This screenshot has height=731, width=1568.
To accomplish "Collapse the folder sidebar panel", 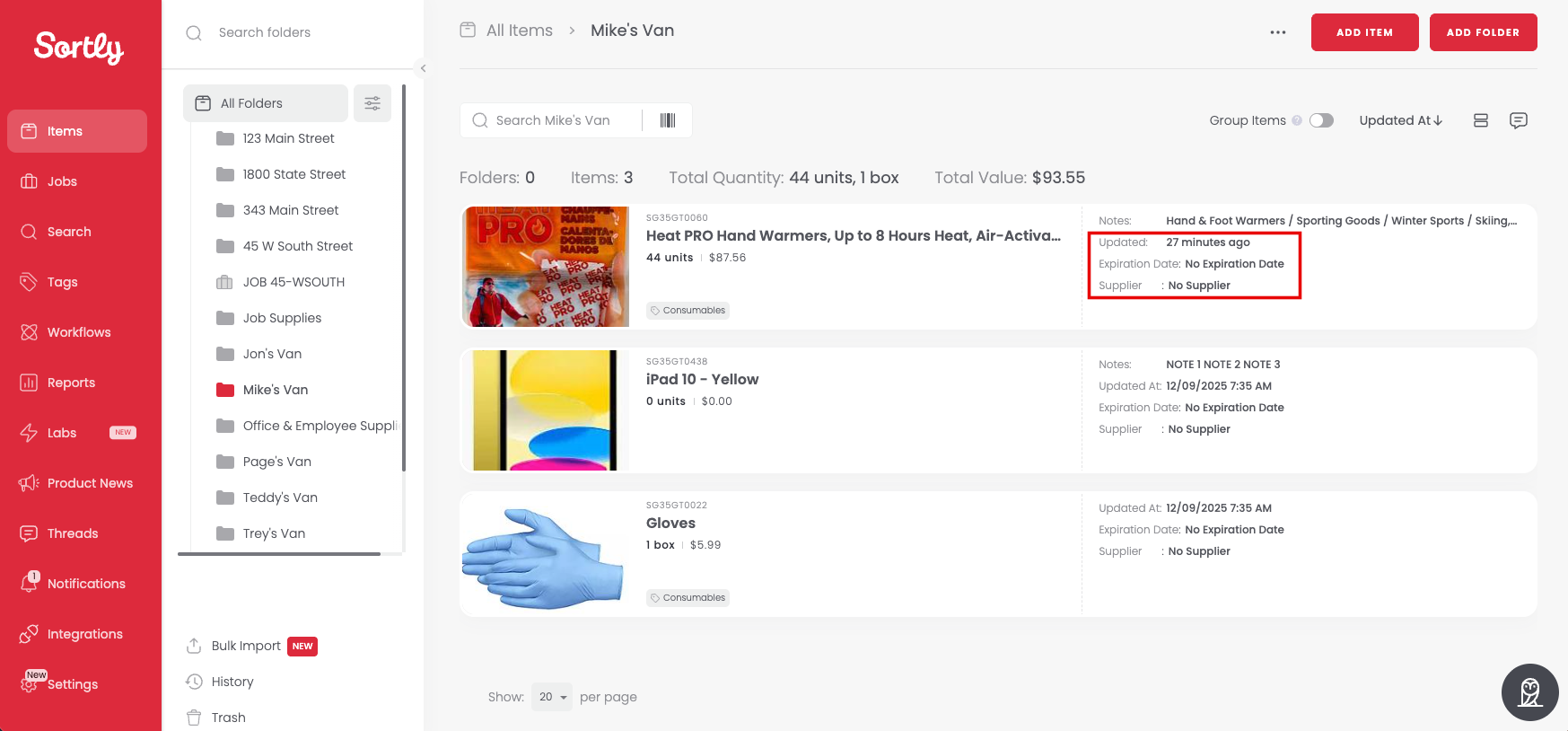I will (x=423, y=68).
